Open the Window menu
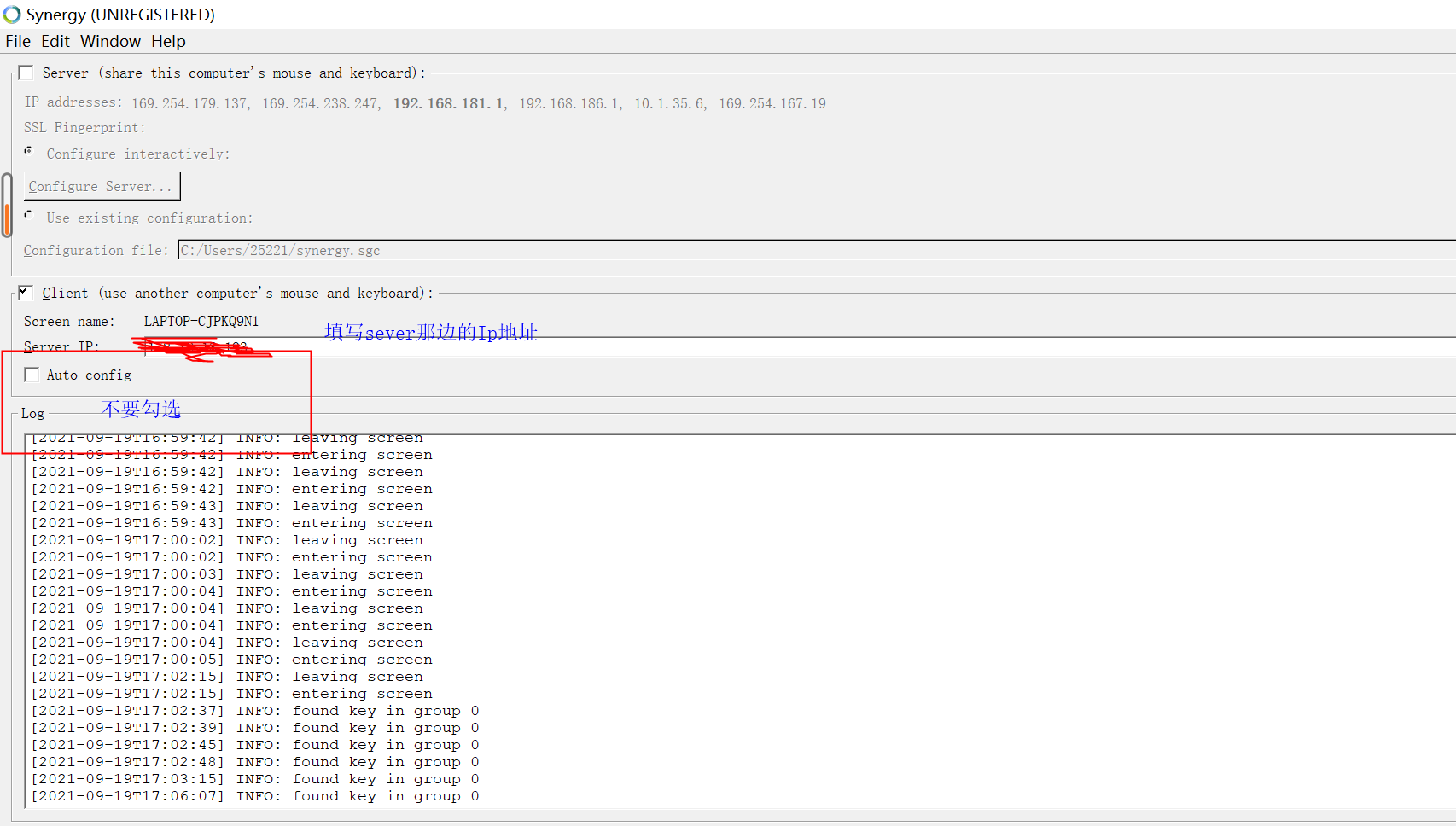1456x826 pixels. (110, 41)
